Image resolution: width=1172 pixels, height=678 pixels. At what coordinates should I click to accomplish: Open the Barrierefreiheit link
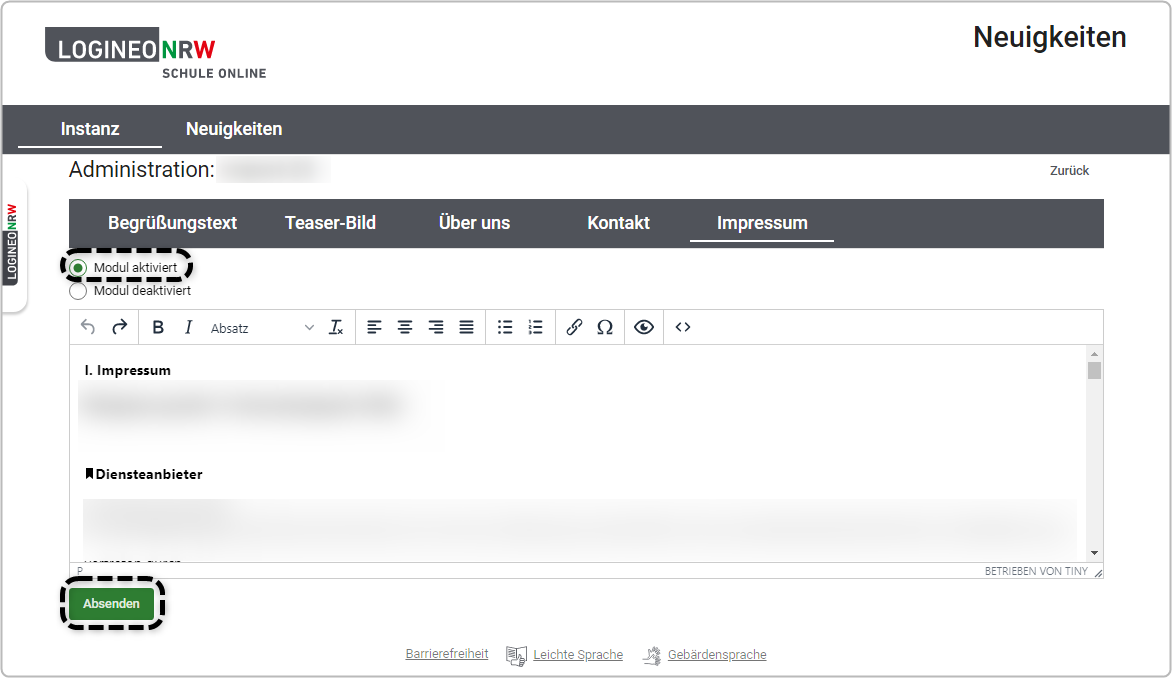(447, 654)
